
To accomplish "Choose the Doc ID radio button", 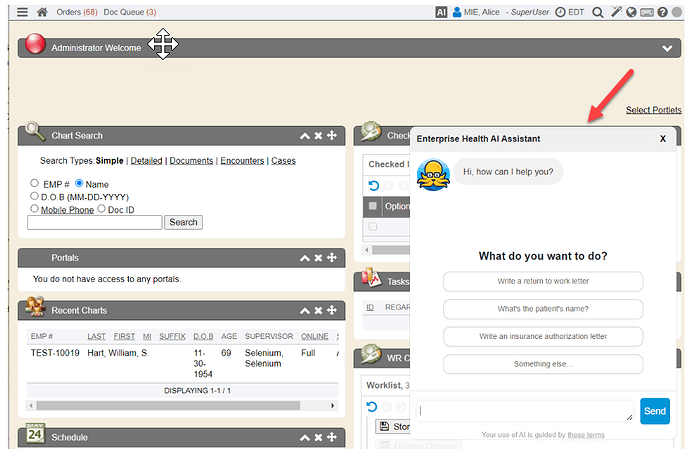I will click(x=101, y=209).
